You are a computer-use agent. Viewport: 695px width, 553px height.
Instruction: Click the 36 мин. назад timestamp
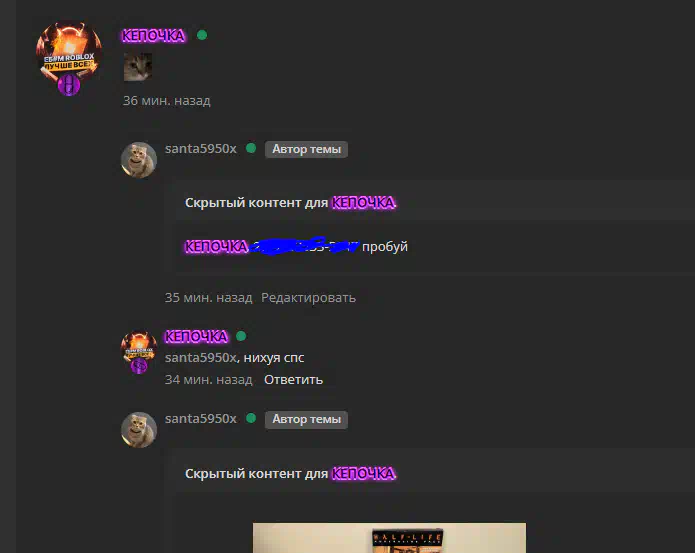(167, 101)
